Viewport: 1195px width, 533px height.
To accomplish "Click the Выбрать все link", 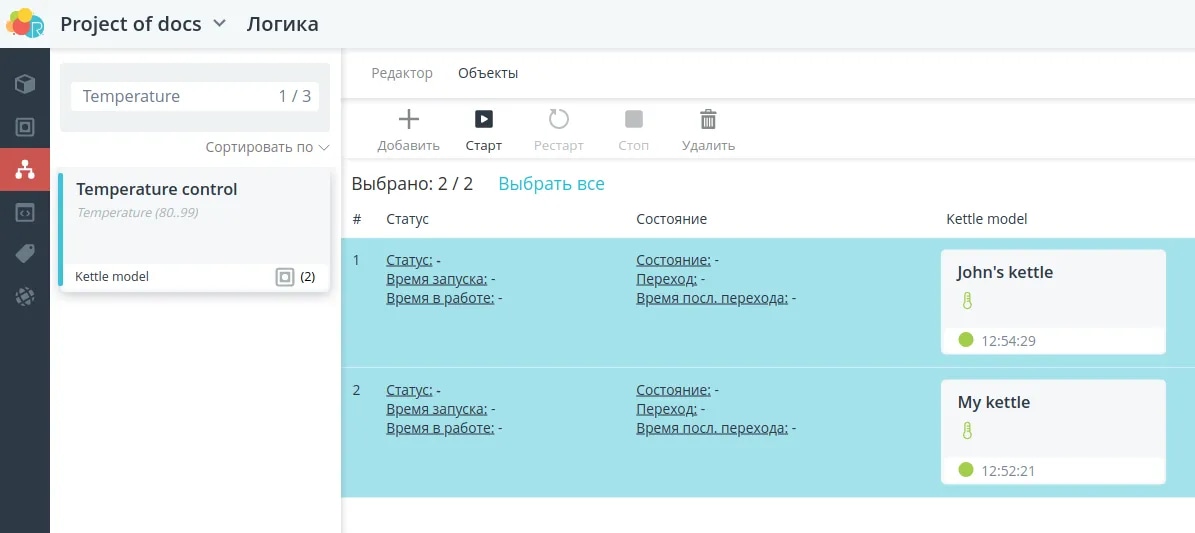I will (551, 184).
